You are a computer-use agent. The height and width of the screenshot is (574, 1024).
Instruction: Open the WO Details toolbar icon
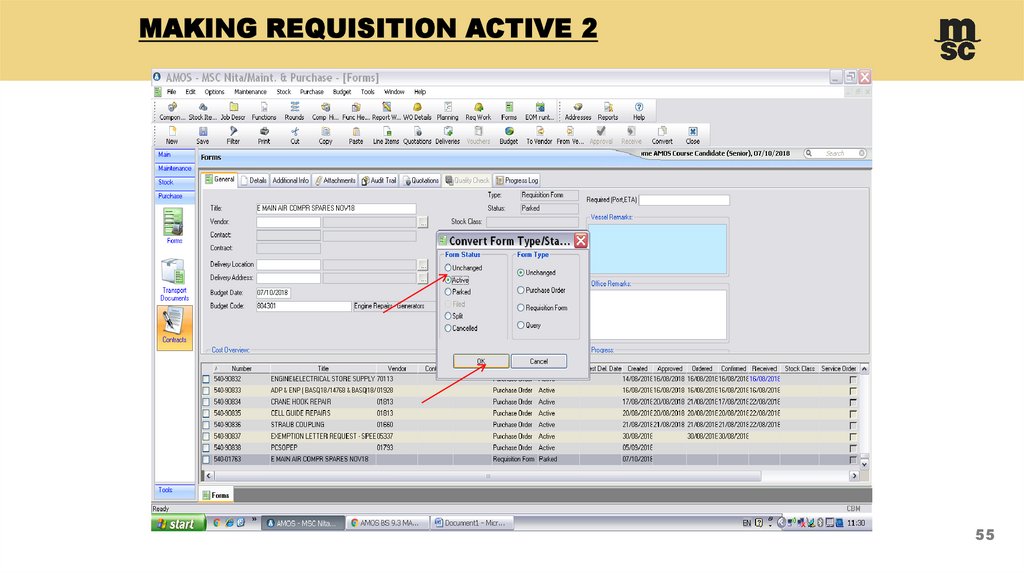pos(417,111)
